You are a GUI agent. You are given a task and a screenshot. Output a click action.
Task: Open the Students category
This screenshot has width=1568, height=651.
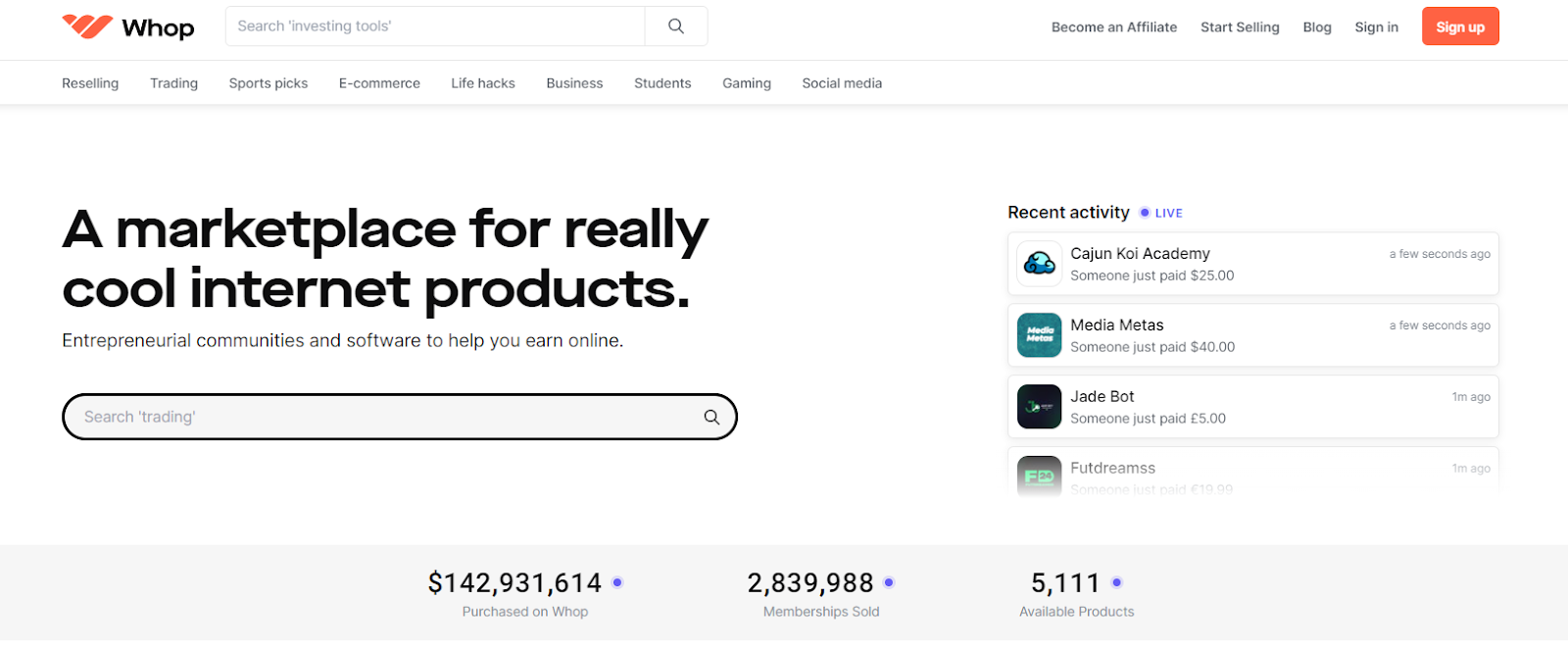pyautogui.click(x=662, y=83)
